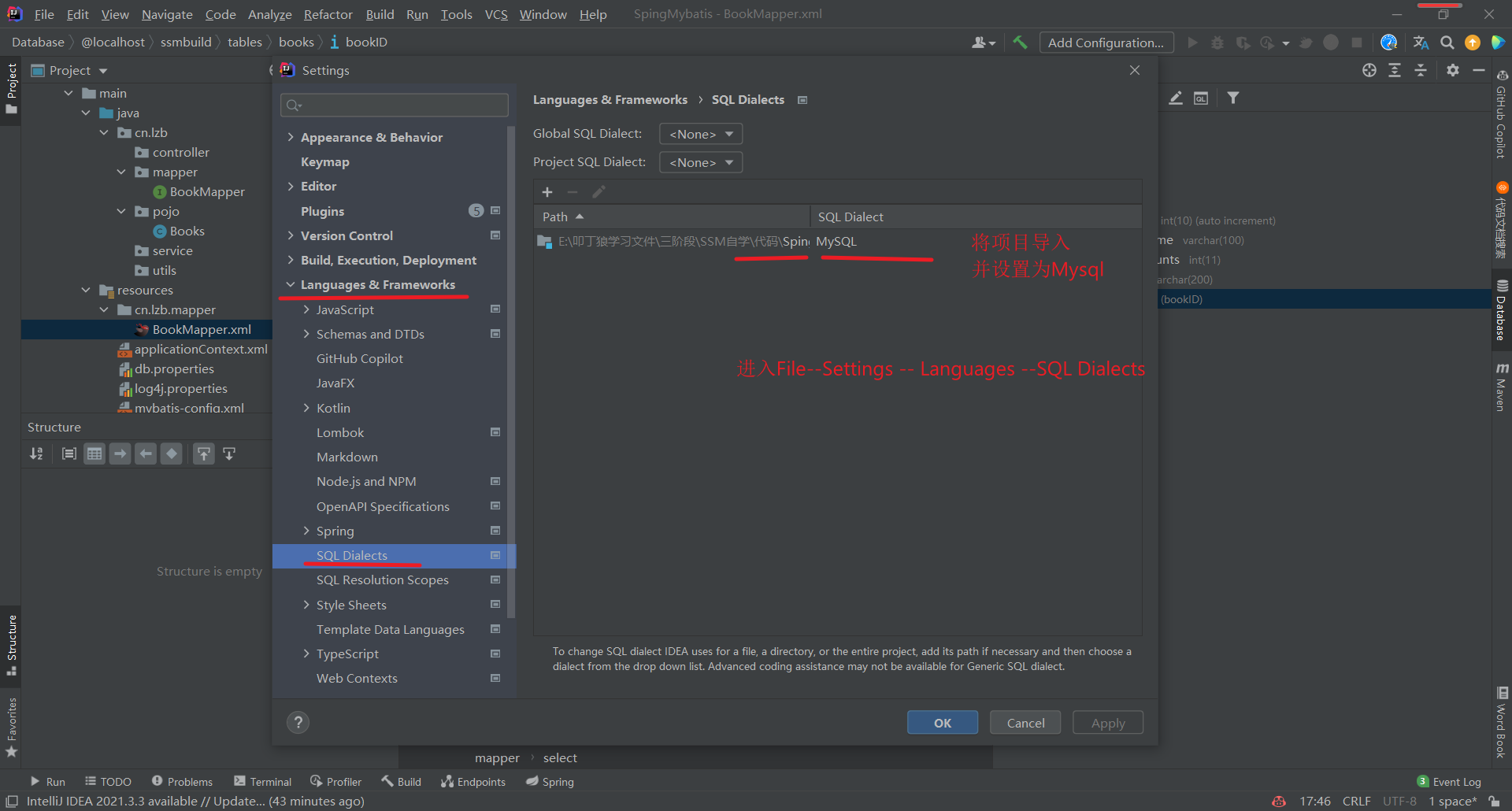Open Search Everywhere magnifier icon
1512x811 pixels.
1447,43
